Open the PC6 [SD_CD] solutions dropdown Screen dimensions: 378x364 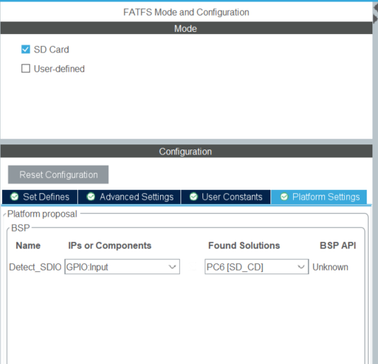pyautogui.click(x=257, y=267)
